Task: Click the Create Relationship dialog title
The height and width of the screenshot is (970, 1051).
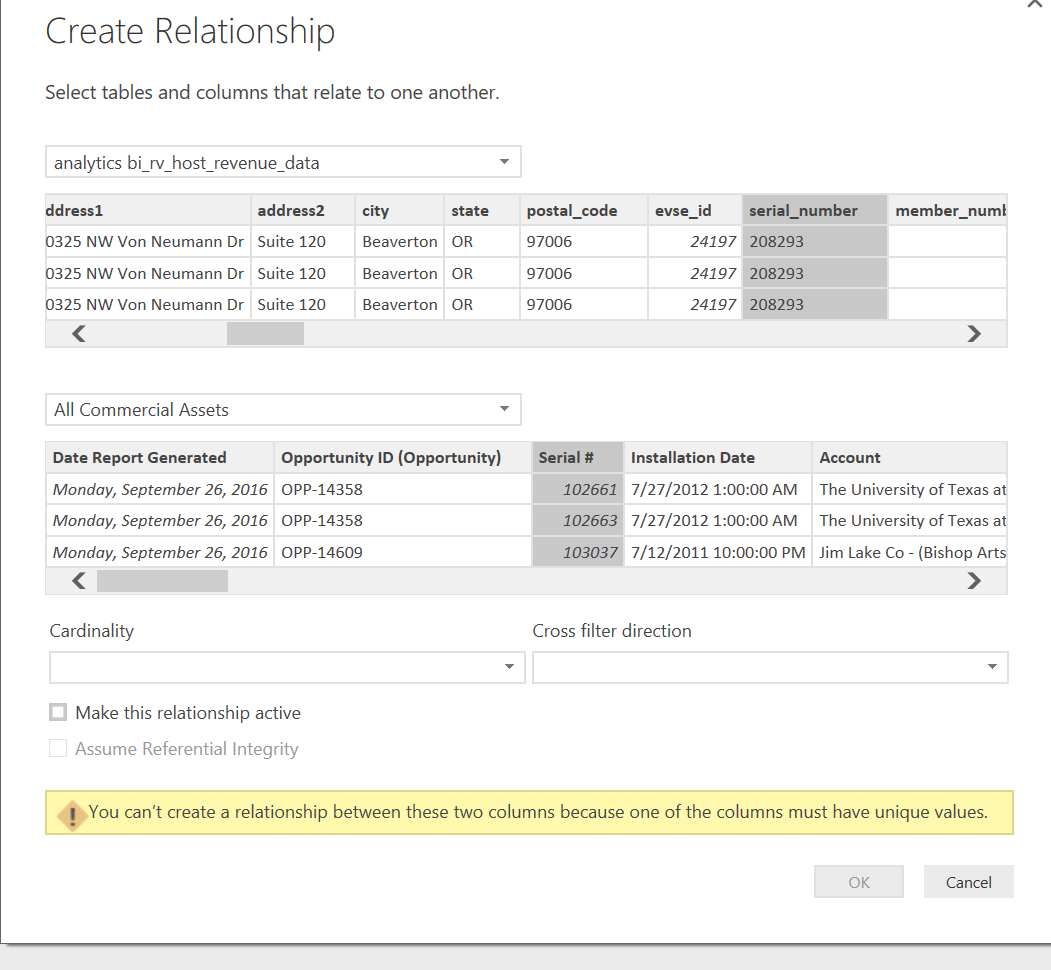Action: click(x=190, y=32)
